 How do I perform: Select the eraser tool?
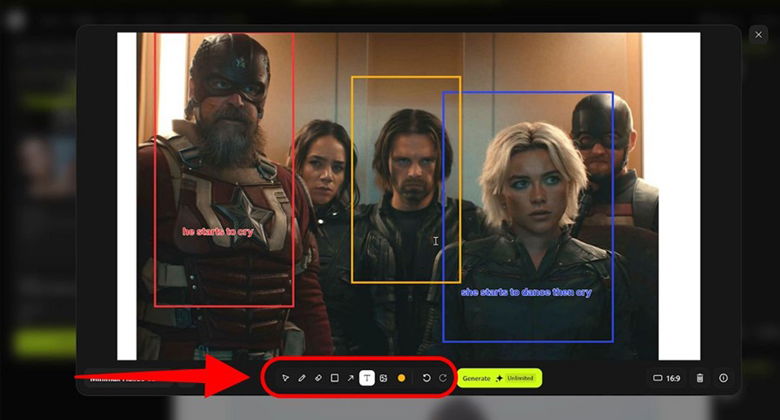(x=317, y=378)
